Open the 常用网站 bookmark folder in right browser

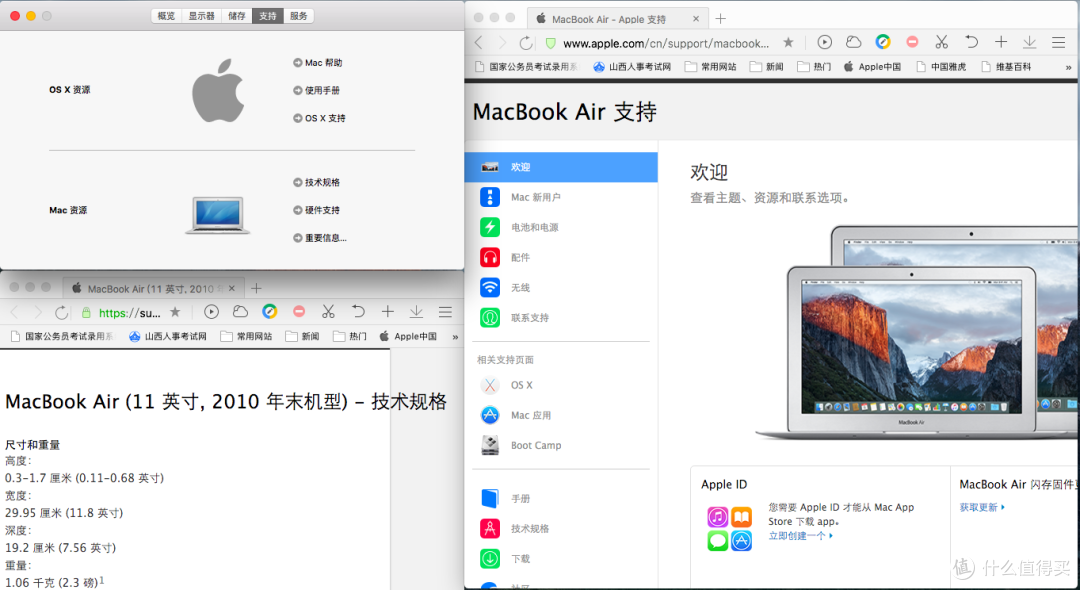pyautogui.click(x=711, y=67)
